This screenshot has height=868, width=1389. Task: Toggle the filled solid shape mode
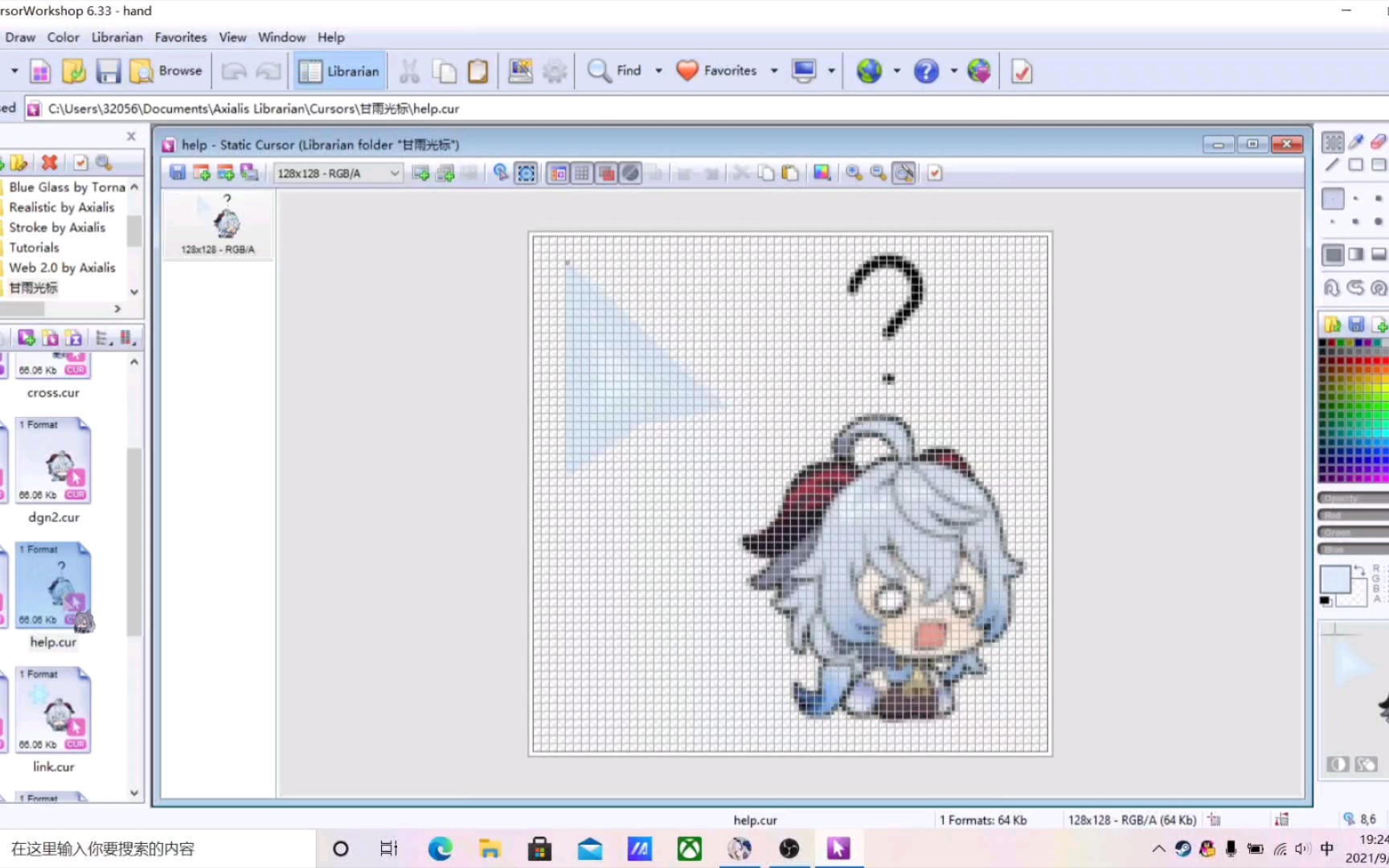click(1333, 255)
